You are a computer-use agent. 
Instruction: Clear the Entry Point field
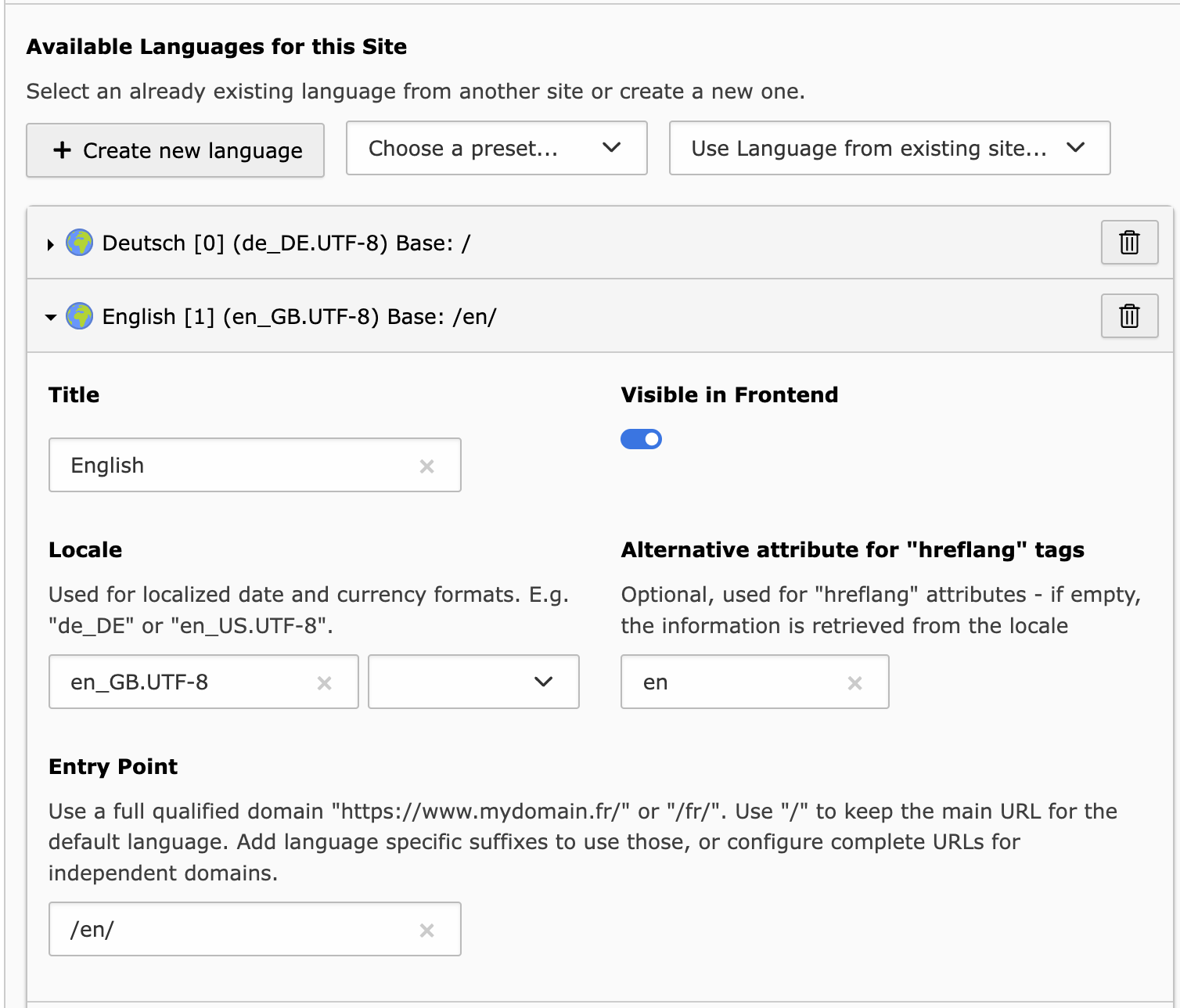(426, 931)
